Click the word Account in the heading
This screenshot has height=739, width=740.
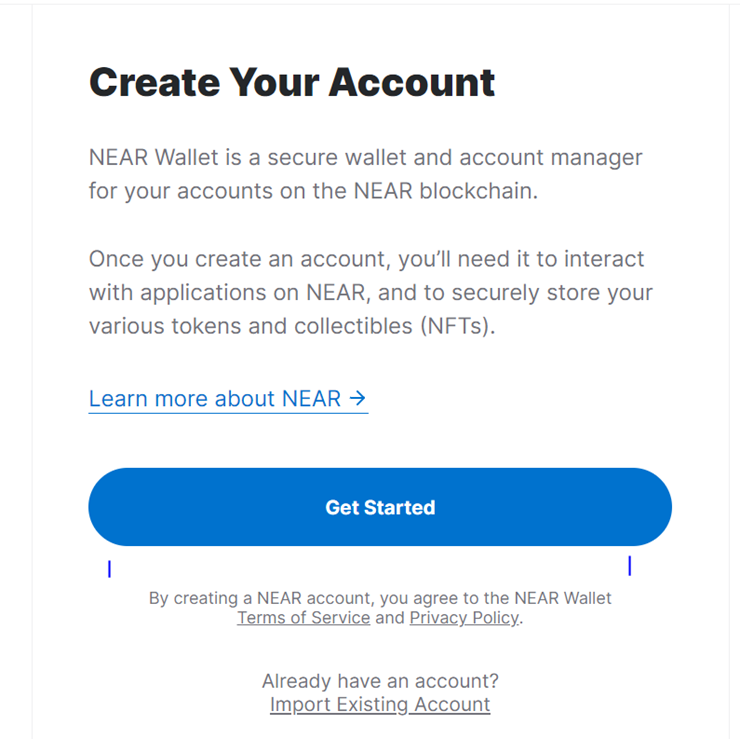coord(412,83)
